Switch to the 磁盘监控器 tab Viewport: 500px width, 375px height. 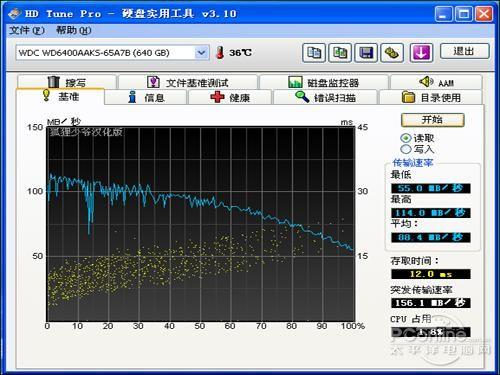point(324,82)
